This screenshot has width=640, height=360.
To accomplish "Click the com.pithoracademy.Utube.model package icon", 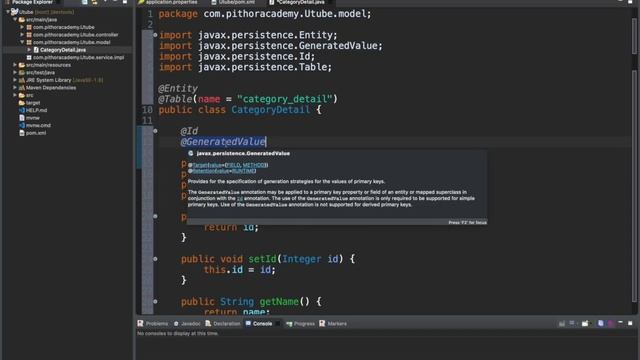I will click(x=29, y=42).
